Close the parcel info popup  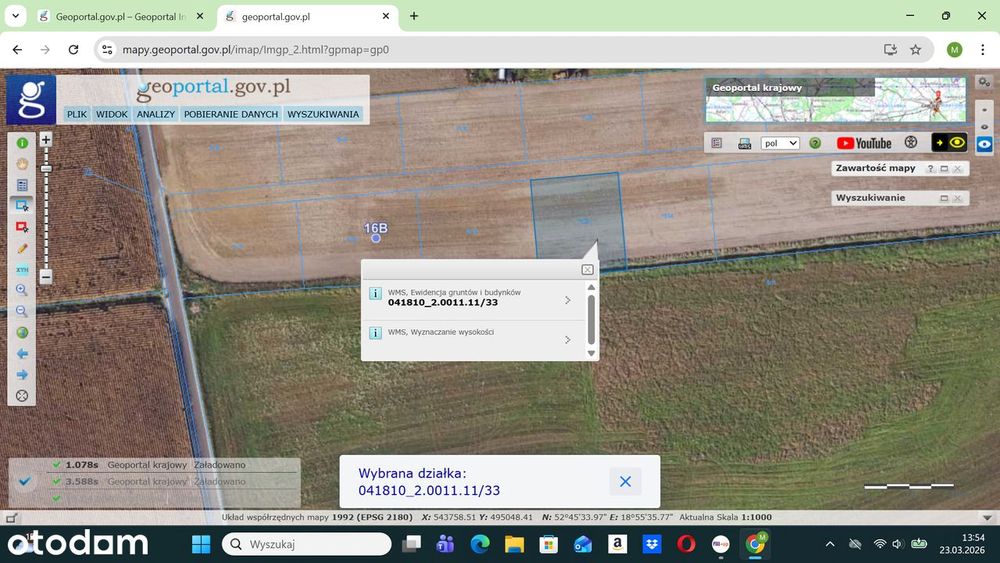coord(587,270)
